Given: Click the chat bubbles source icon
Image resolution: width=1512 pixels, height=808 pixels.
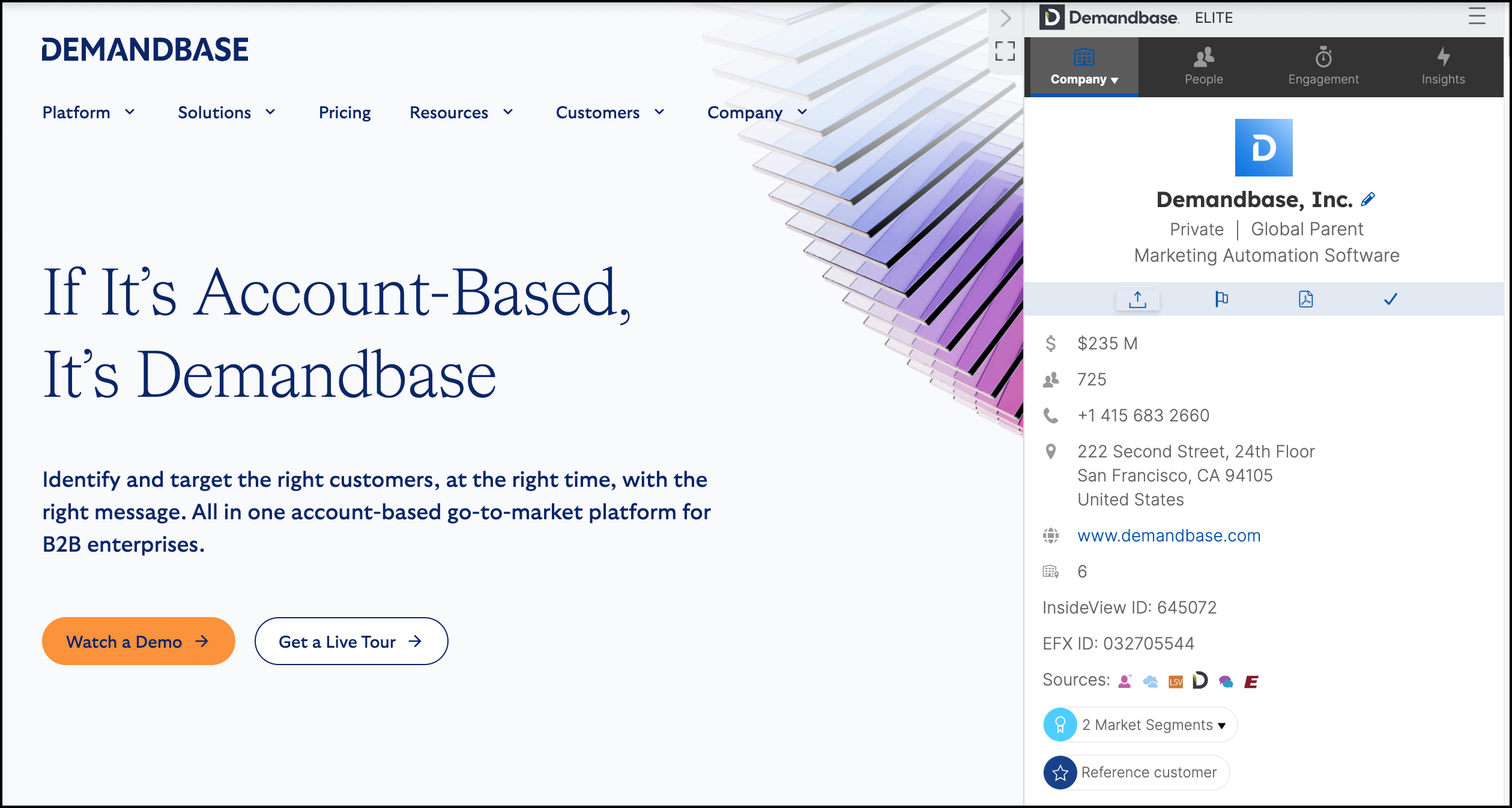Looking at the screenshot, I should [1226, 681].
